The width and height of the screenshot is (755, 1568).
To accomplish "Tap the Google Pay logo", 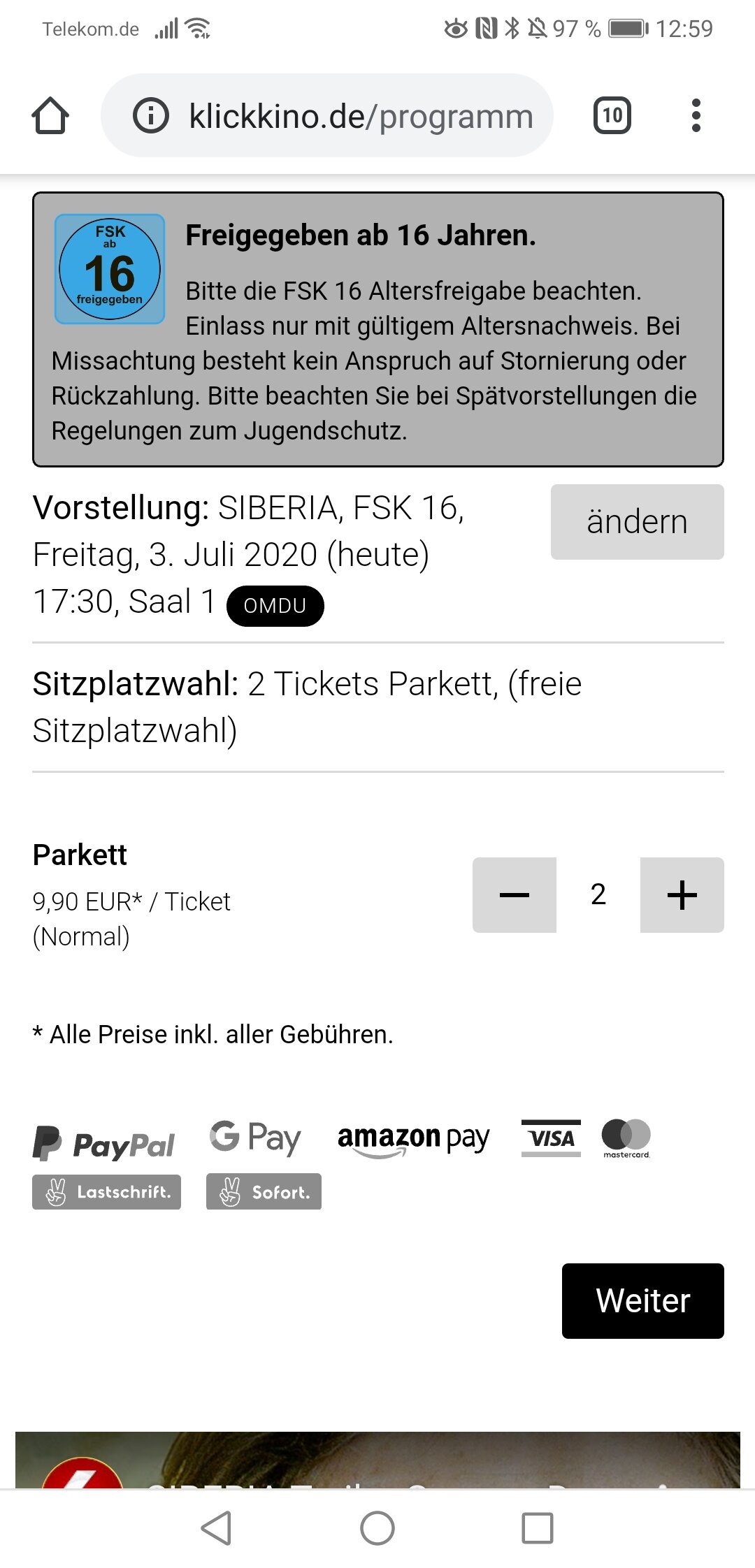I will click(255, 1138).
